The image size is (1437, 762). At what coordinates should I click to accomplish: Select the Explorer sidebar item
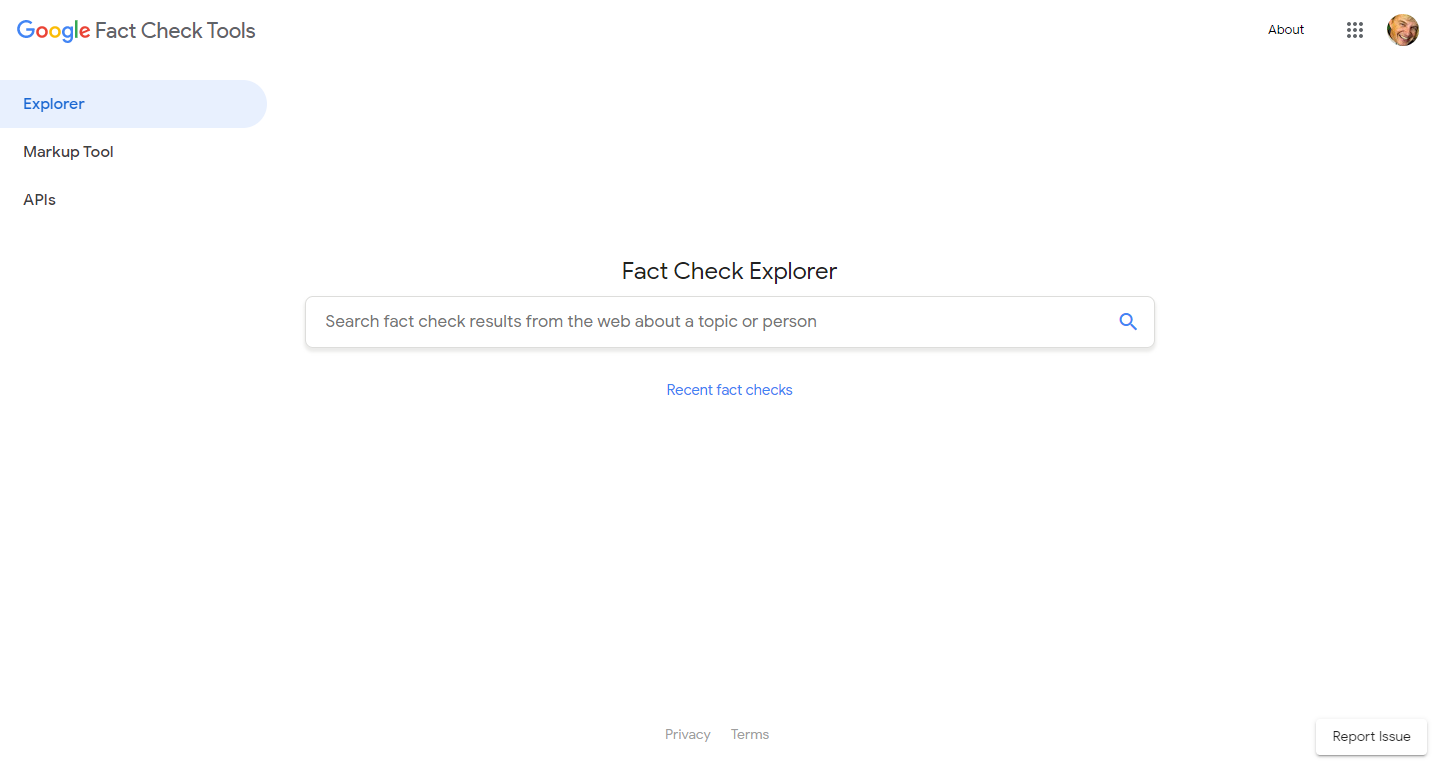[x=54, y=103]
